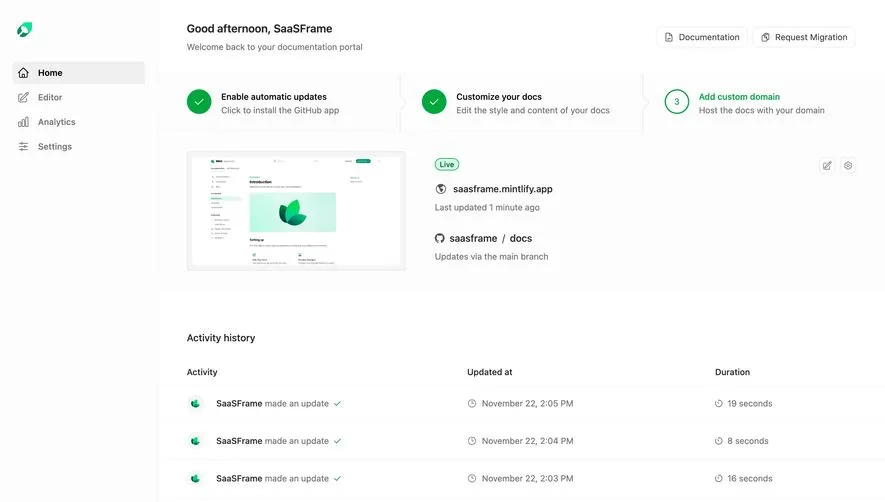Click the avatar on the 2:05 PM update row
Screen dimensions: 885x502
click(x=195, y=403)
